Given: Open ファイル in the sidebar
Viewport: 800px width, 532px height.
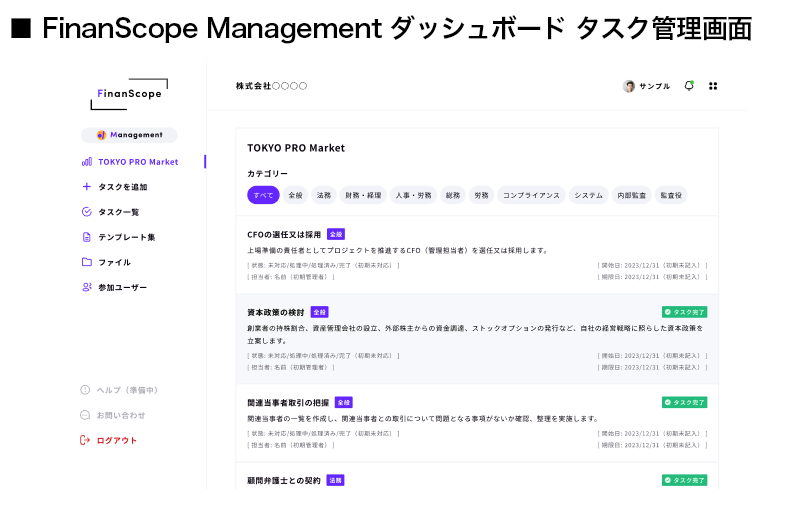Looking at the screenshot, I should tap(114, 262).
